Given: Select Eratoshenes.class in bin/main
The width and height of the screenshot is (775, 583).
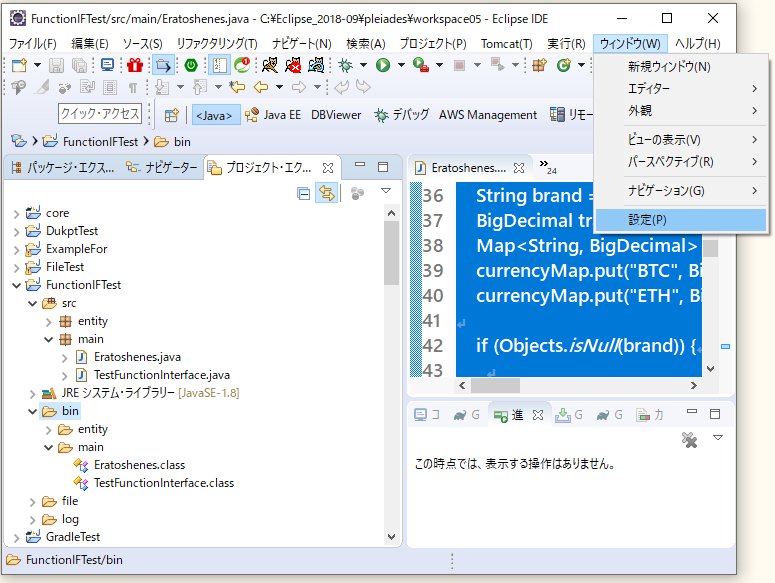Looking at the screenshot, I should (139, 465).
